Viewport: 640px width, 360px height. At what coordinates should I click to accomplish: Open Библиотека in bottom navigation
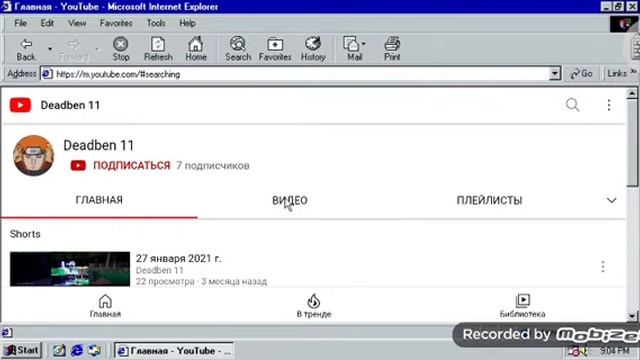pos(522,306)
